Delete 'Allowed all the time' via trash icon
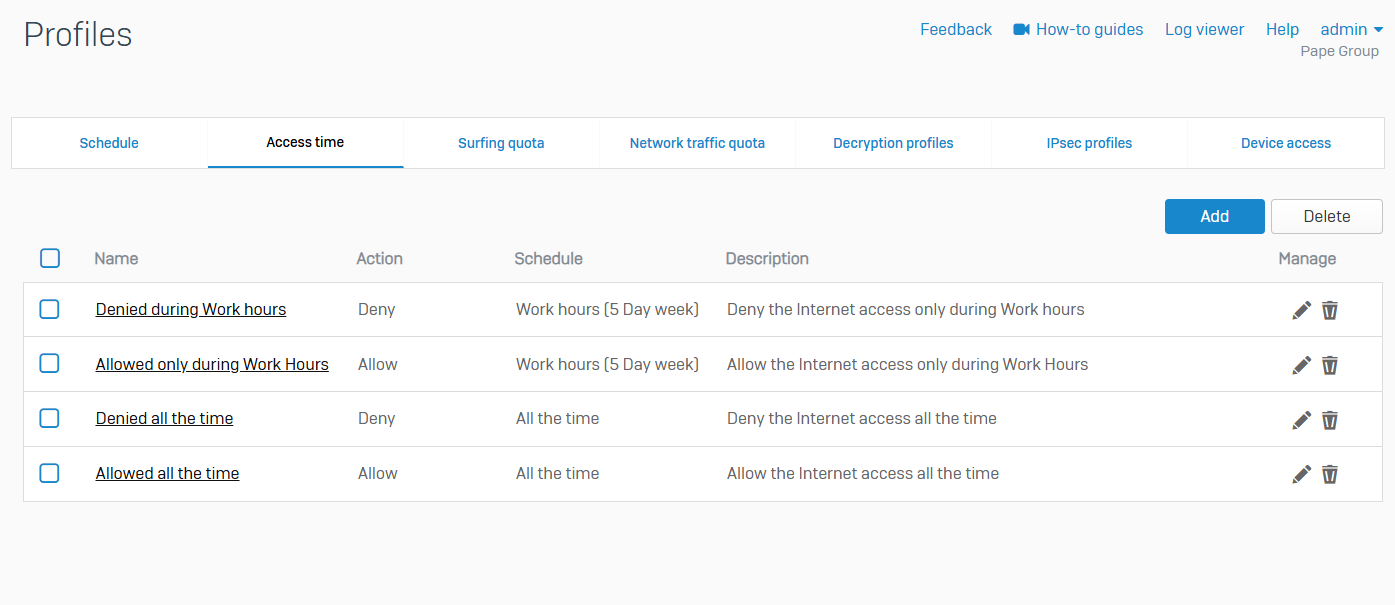This screenshot has height=605, width=1395. point(1330,474)
